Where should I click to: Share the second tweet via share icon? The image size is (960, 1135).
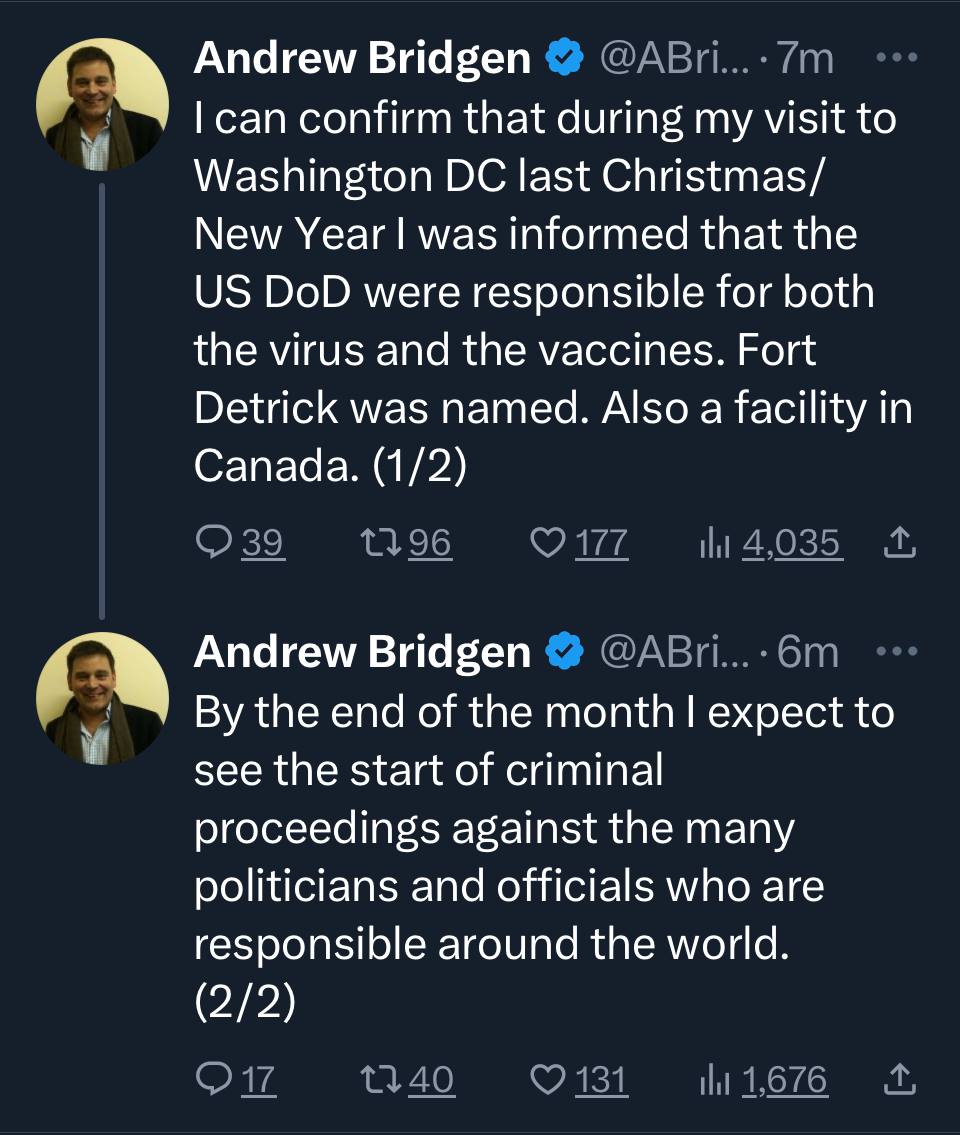(899, 1079)
